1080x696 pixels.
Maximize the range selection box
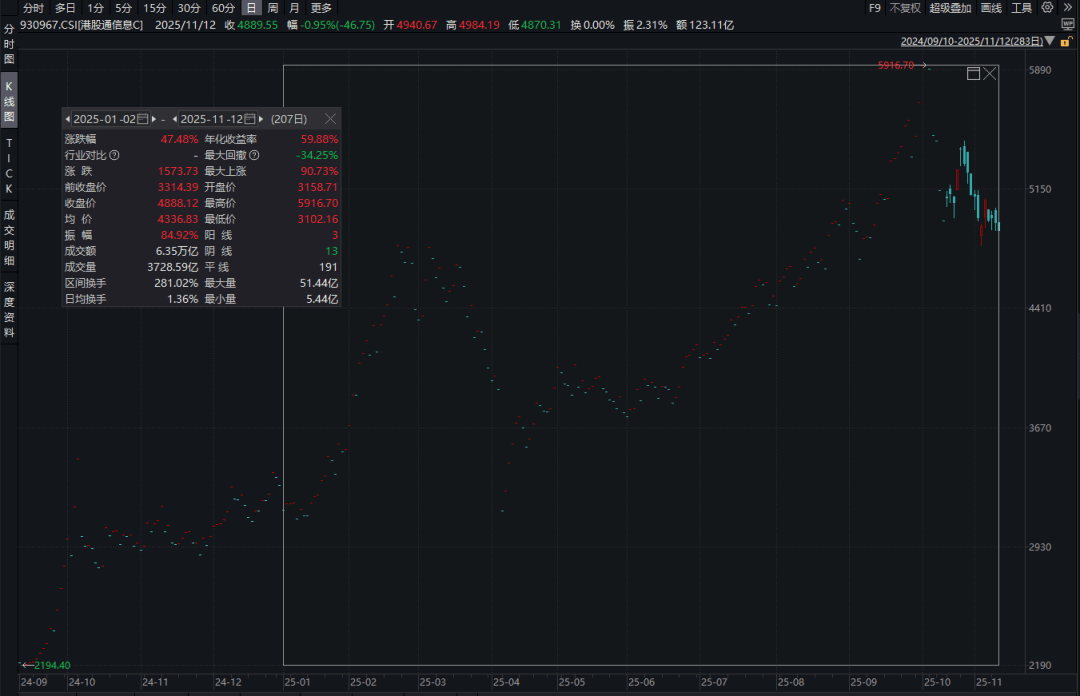[973, 74]
